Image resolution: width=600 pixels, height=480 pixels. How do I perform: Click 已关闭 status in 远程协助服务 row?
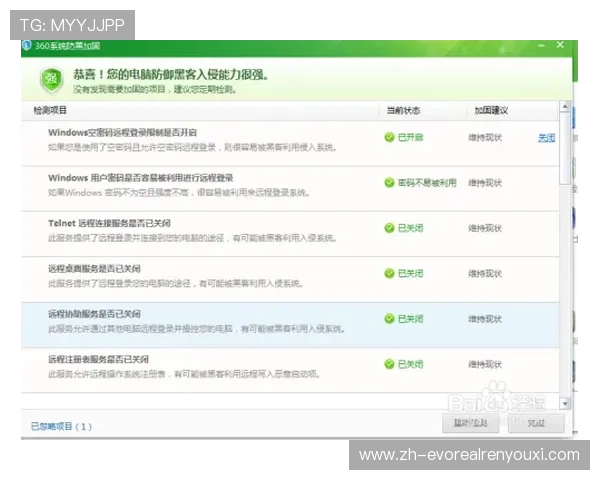coord(411,319)
